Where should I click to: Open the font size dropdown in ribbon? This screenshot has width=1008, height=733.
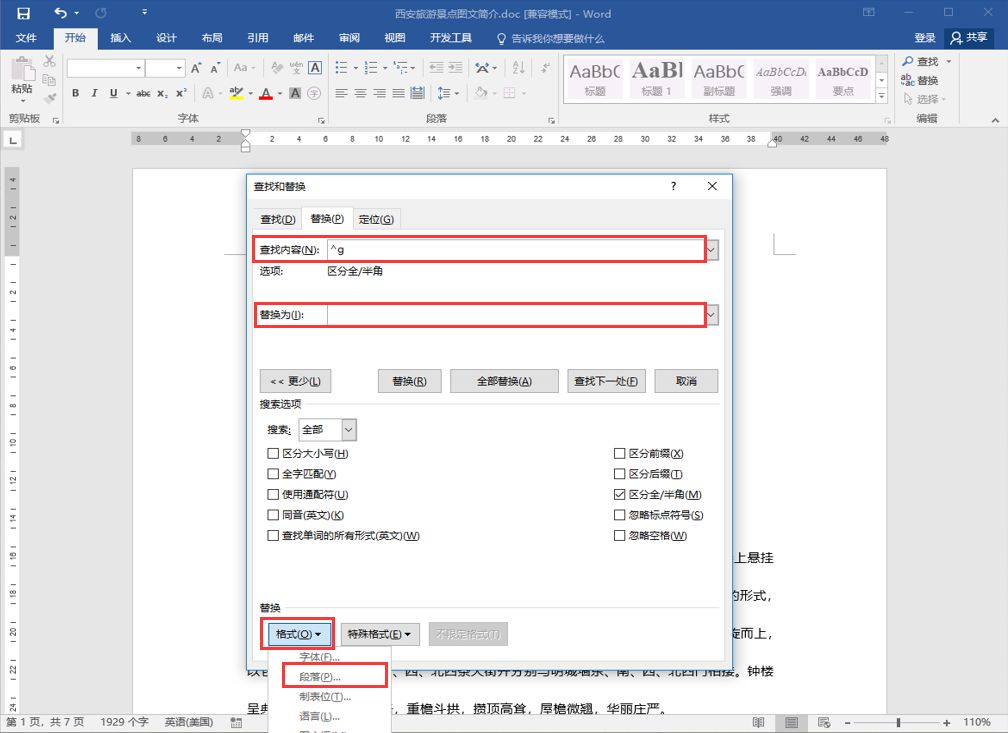(179, 68)
